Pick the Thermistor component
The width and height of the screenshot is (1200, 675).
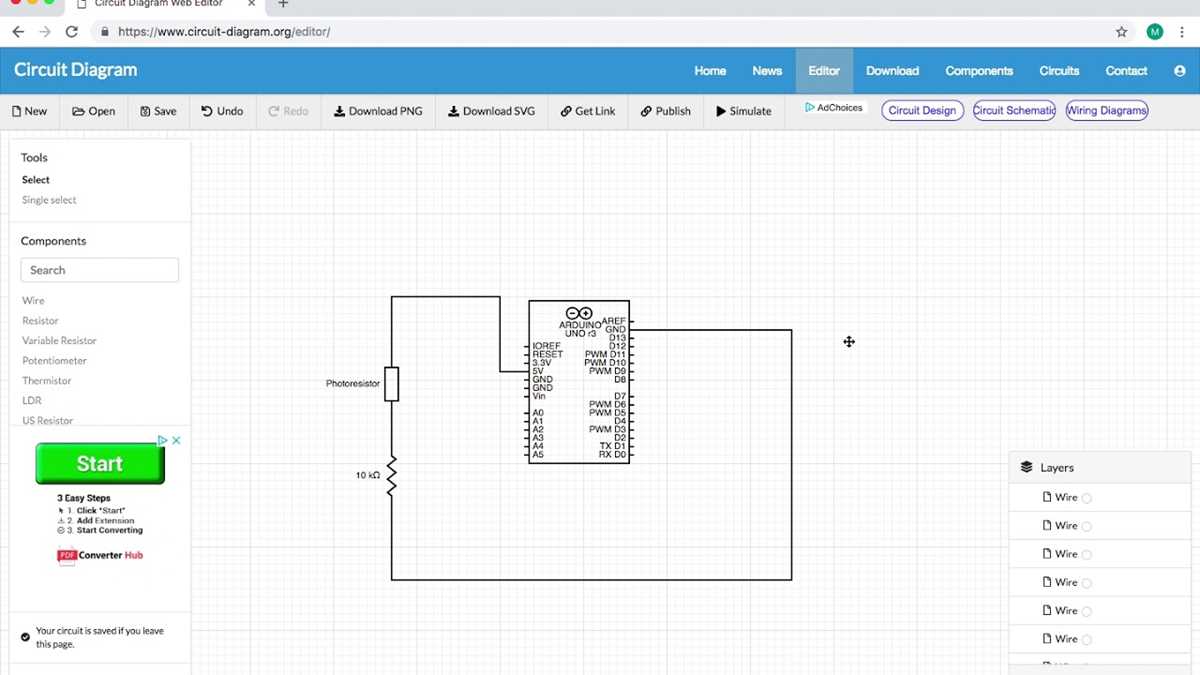47,380
